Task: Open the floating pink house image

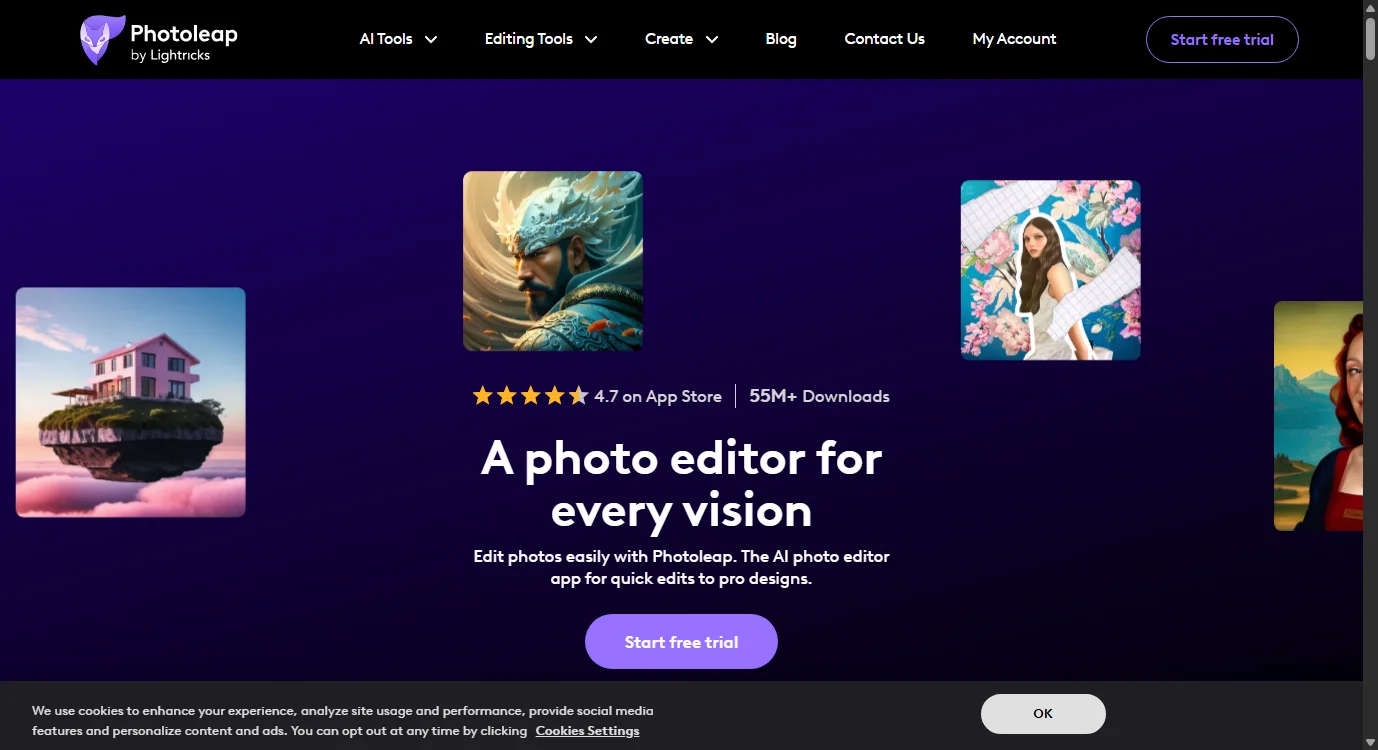Action: [x=130, y=402]
